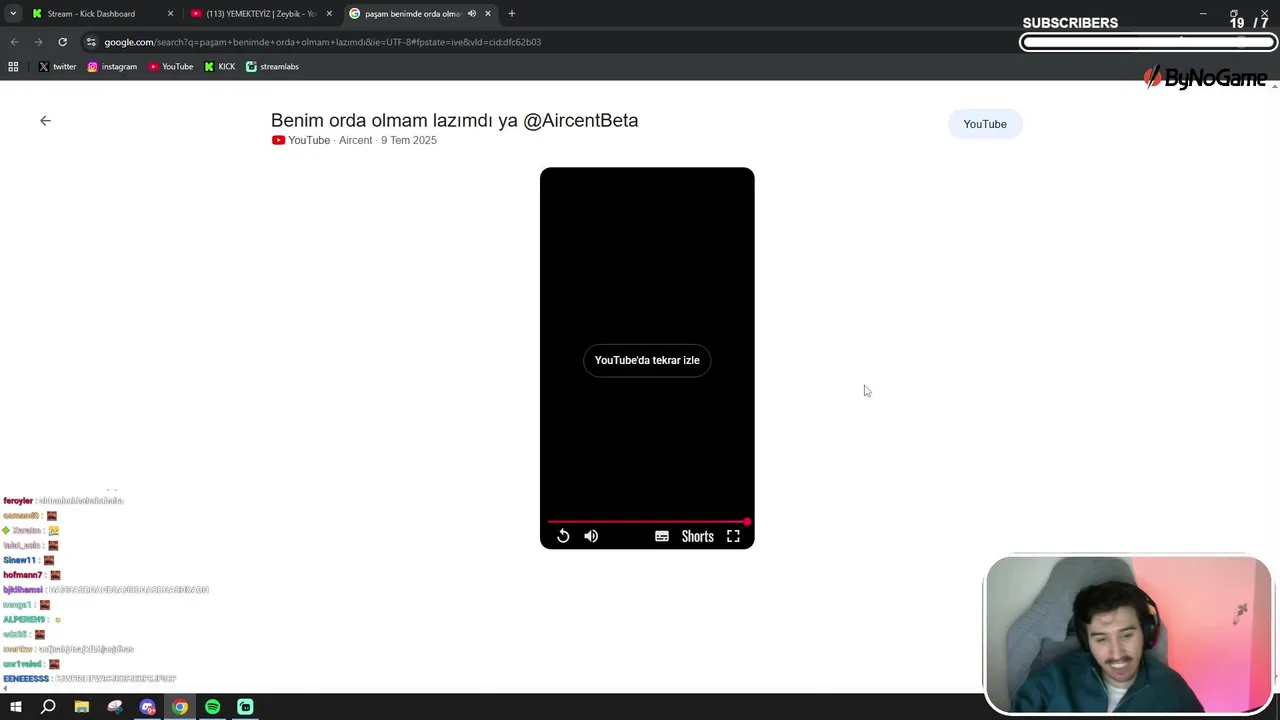Image resolution: width=1280 pixels, height=720 pixels.
Task: Open Discord from the taskbar
Action: pos(148,707)
